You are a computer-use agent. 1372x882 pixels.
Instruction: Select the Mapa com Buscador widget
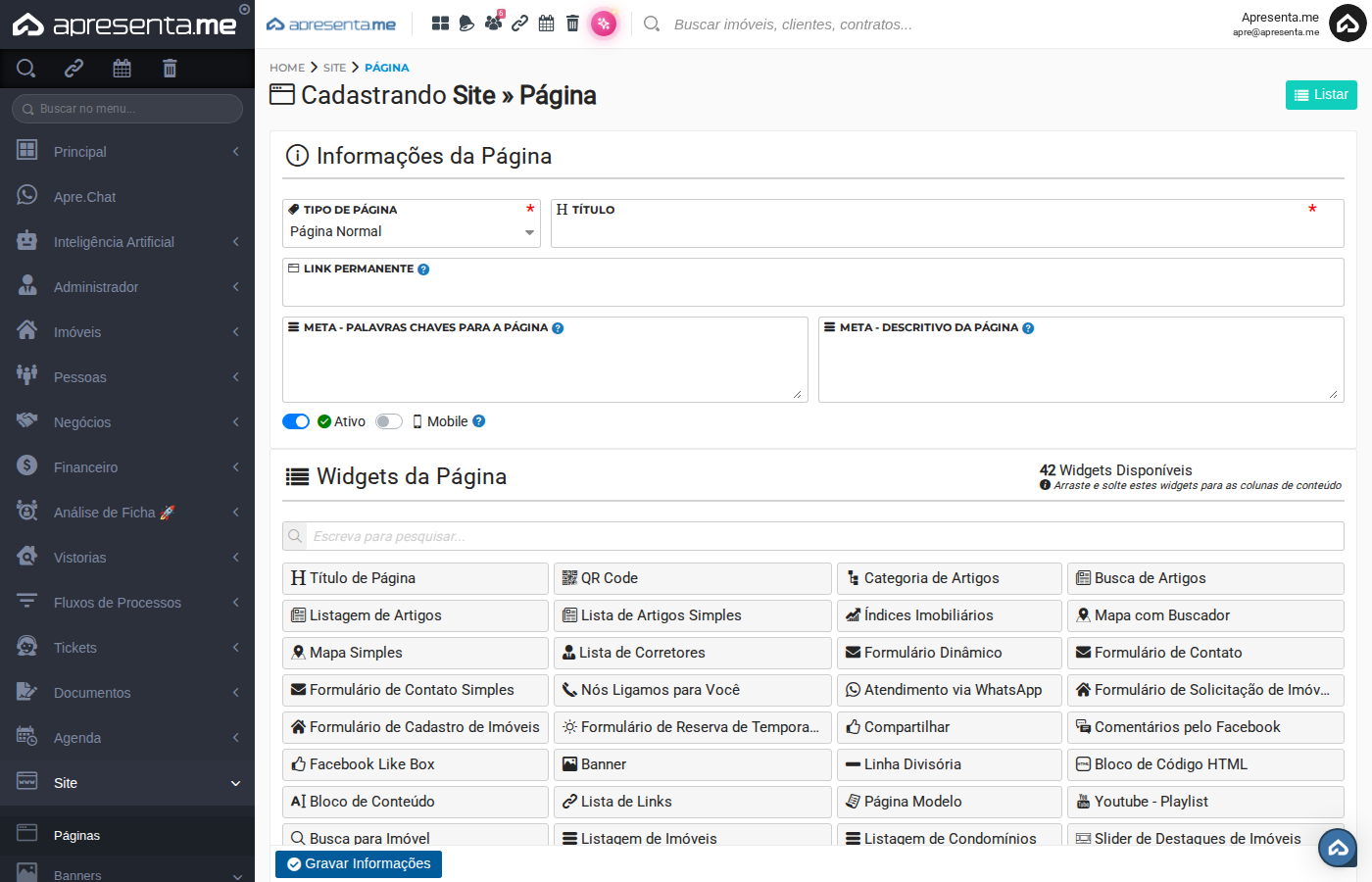click(x=1204, y=615)
